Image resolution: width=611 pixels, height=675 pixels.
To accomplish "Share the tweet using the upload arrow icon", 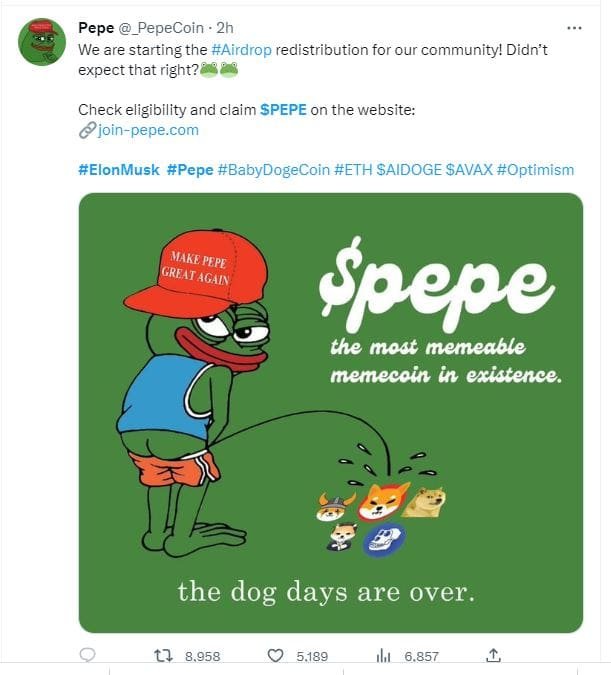I will [x=492, y=655].
